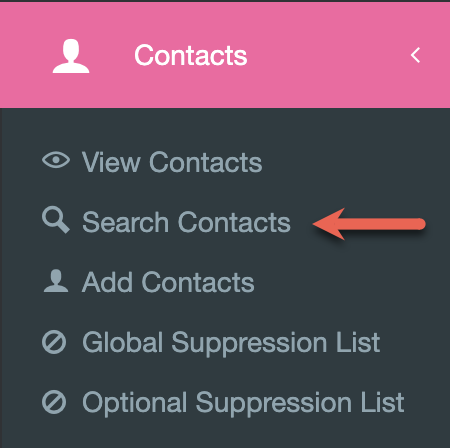450x448 pixels.
Task: Click the word View in View Contacts
Action: pyautogui.click(x=111, y=162)
